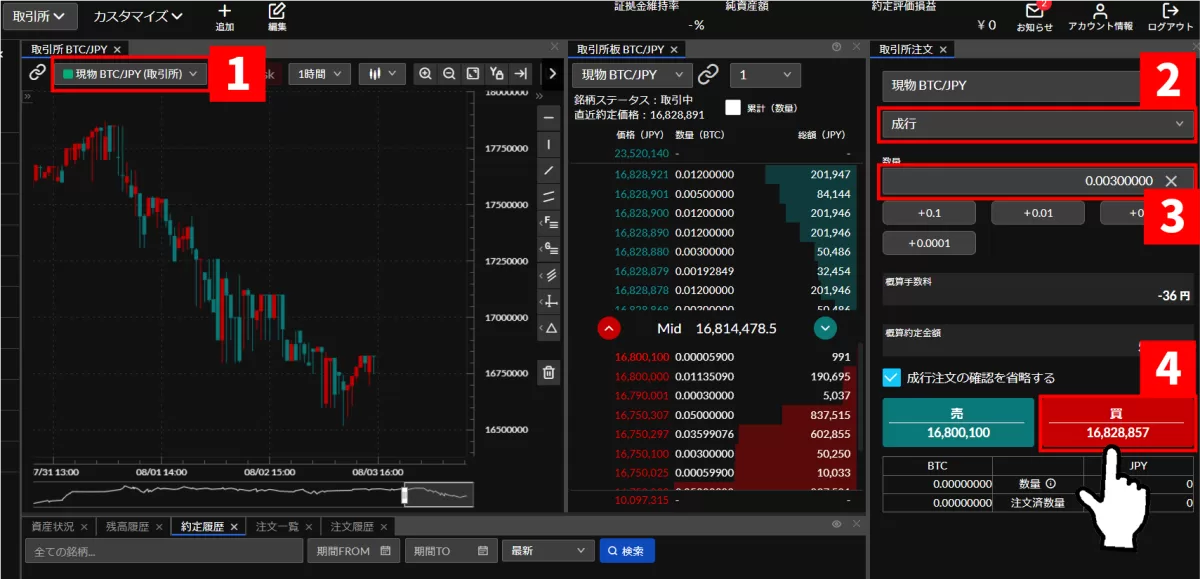
Task: Expand the 最新 sort dropdown
Action: 549,551
